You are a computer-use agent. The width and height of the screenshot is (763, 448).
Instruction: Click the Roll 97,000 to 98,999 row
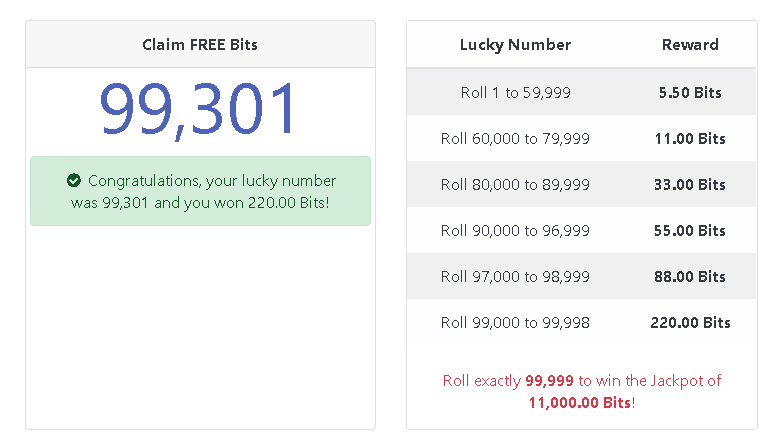515,277
